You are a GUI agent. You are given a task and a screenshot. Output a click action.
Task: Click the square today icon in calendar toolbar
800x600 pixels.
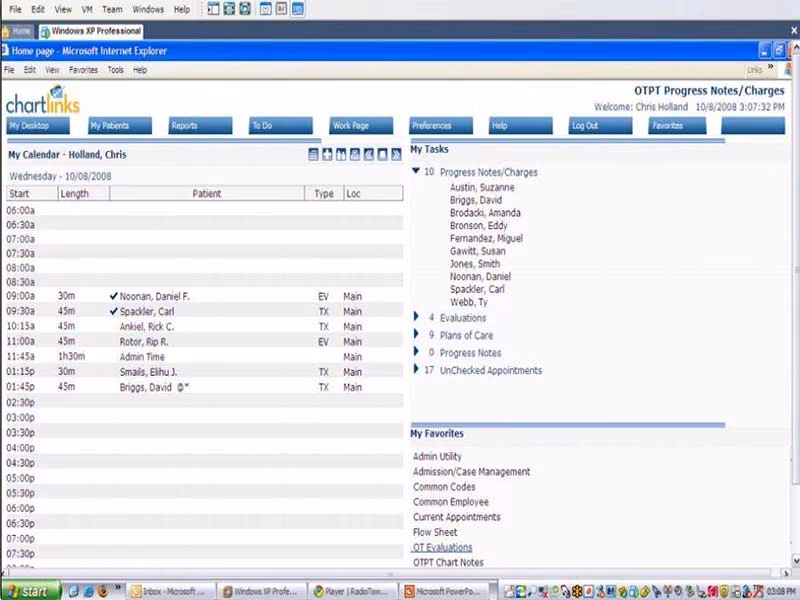382,155
